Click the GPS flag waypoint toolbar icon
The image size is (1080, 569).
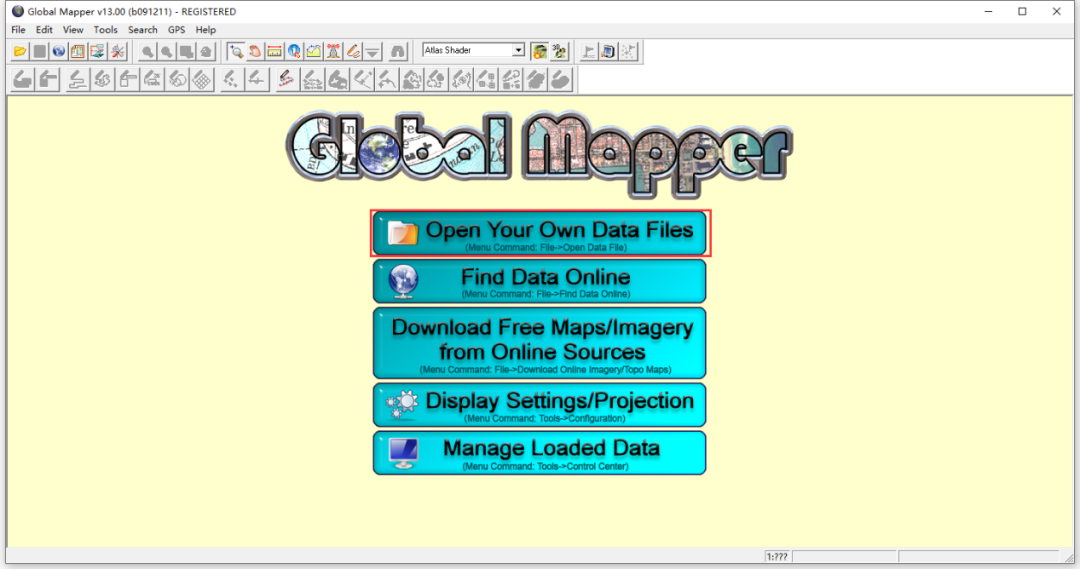tap(588, 51)
